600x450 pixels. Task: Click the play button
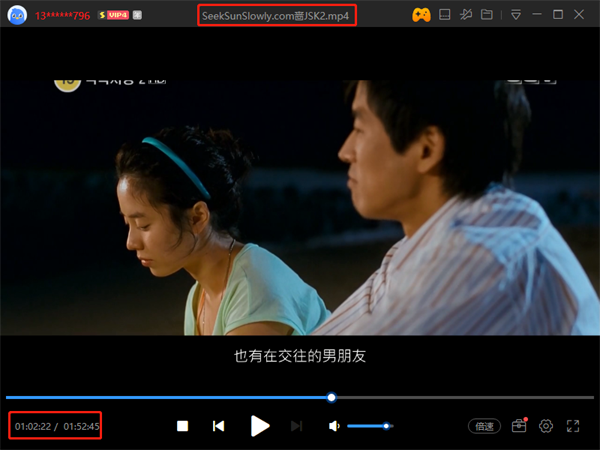pos(260,426)
